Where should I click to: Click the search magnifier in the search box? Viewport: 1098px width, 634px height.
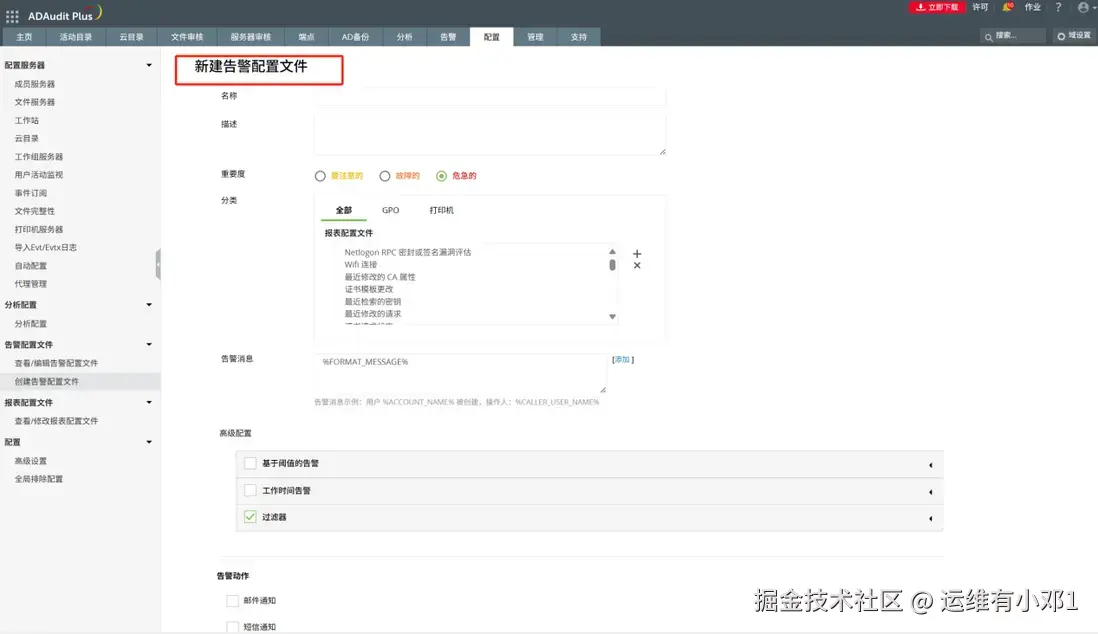tap(986, 35)
